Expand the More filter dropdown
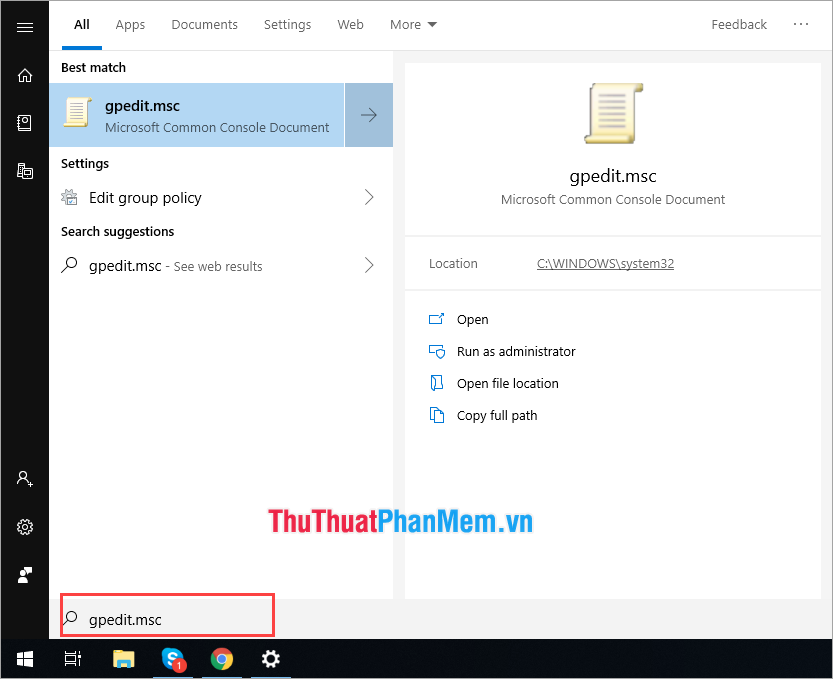The image size is (833, 679). 413,24
